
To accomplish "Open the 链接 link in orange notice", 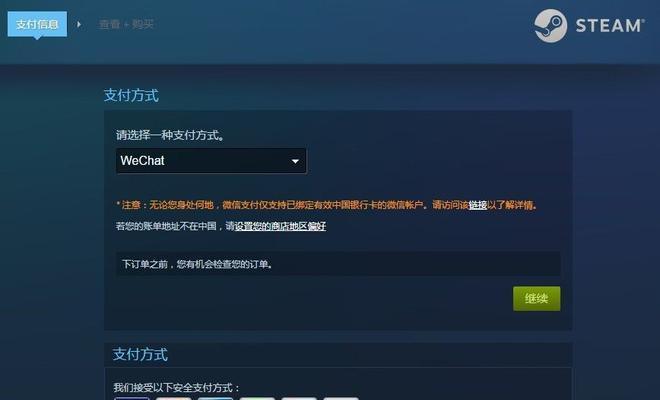I will click(x=478, y=205).
